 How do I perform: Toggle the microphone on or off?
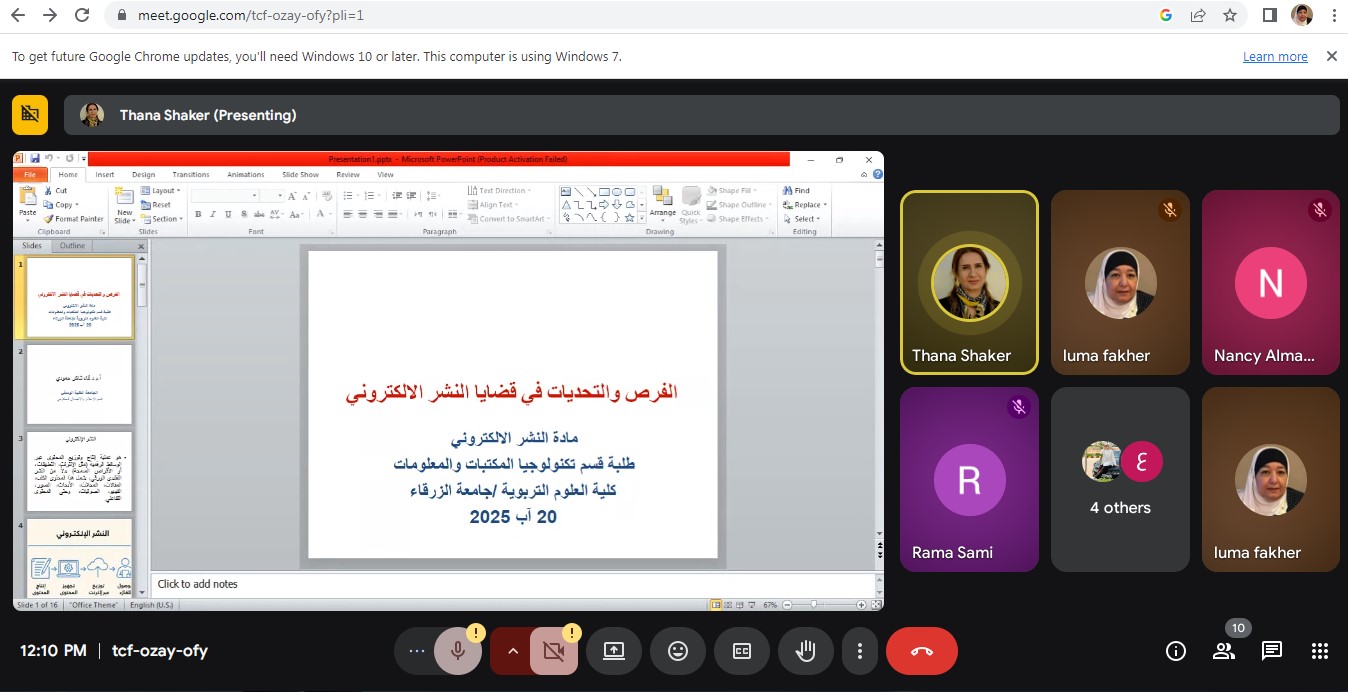point(458,651)
